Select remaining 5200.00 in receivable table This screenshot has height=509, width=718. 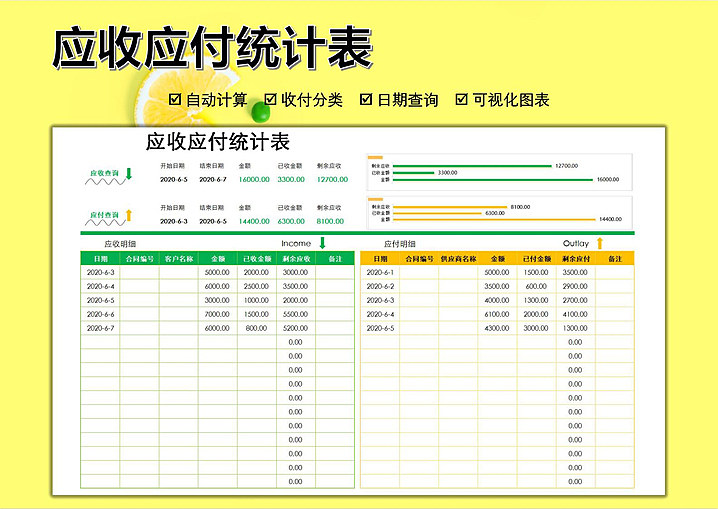coord(295,328)
